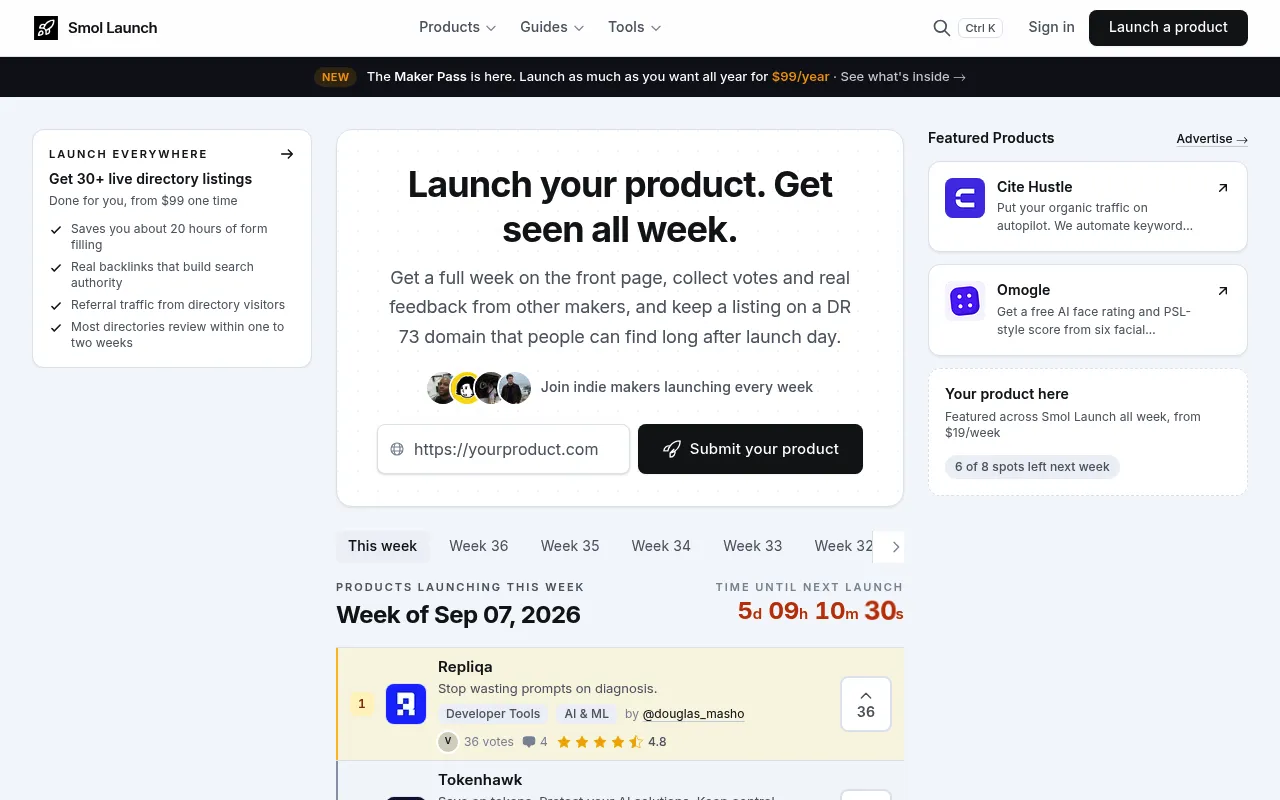Open search via magnifying glass icon
The image size is (1280, 800).
click(941, 28)
